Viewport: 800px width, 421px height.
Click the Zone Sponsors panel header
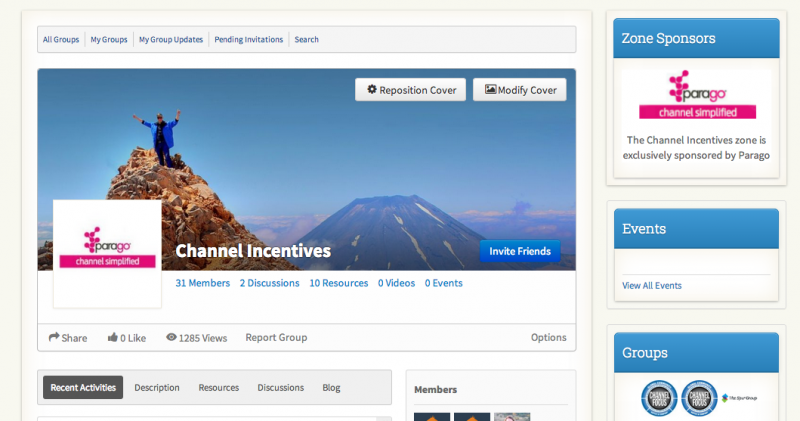[x=696, y=38]
